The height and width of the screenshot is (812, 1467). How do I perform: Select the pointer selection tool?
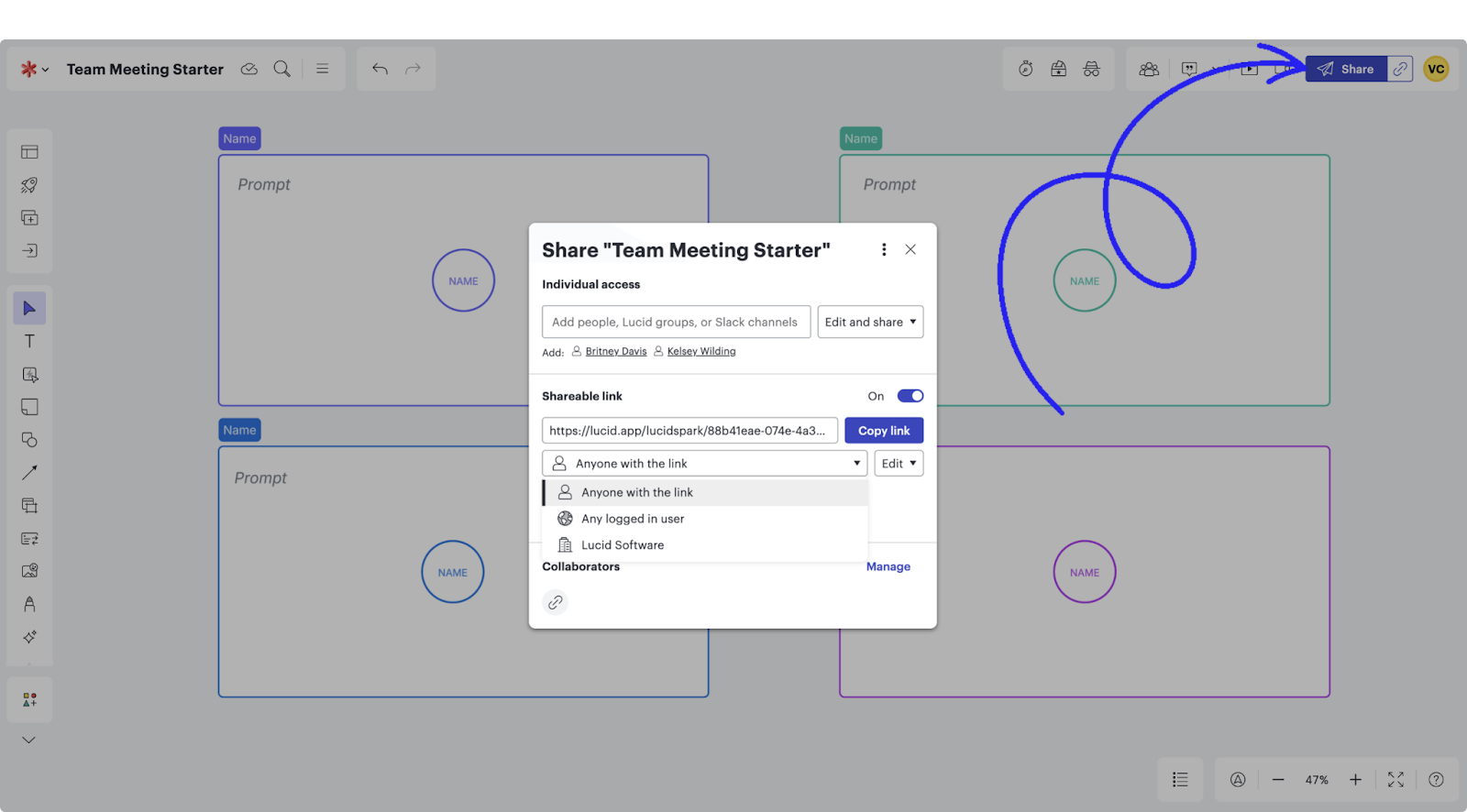point(29,309)
